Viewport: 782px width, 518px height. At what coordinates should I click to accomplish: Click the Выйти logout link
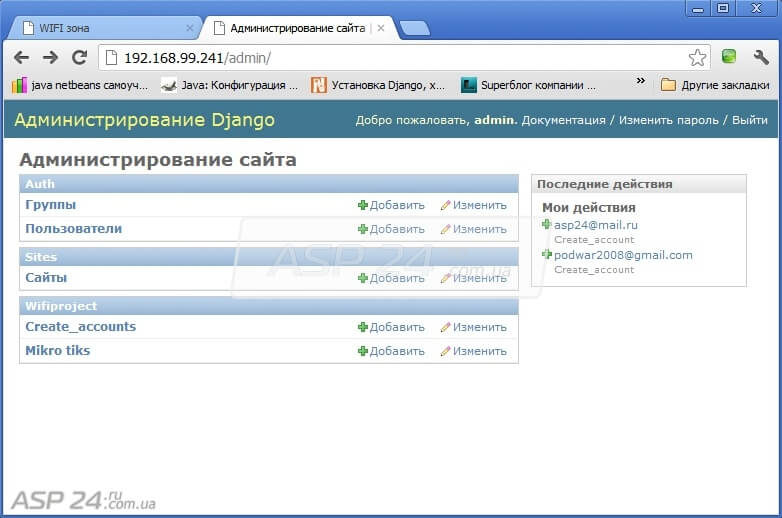point(749,120)
